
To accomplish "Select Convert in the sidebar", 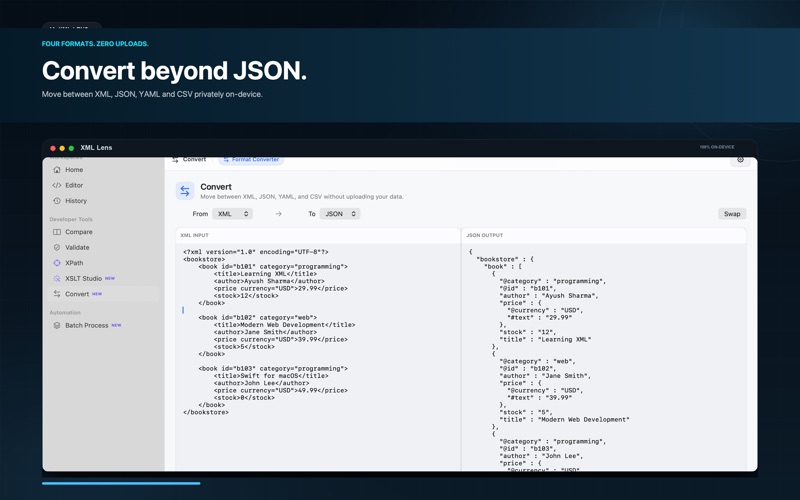I will point(104,294).
